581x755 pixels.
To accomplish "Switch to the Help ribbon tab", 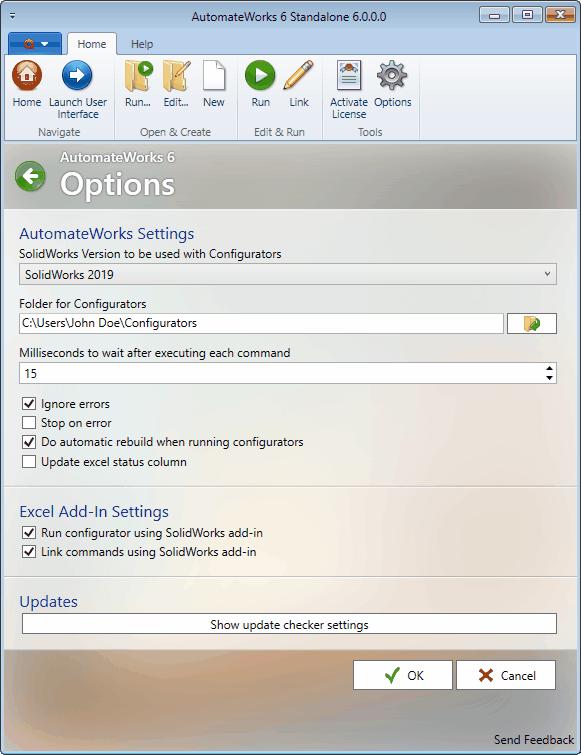I will click(142, 44).
